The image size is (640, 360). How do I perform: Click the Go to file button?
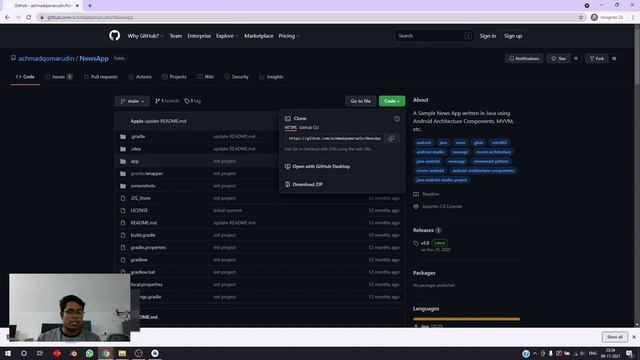(x=360, y=101)
